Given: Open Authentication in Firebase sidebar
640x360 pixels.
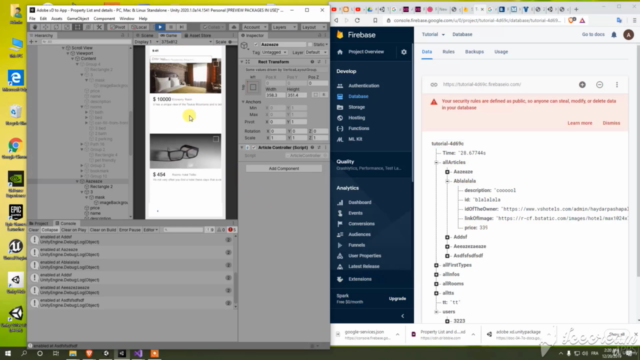Looking at the screenshot, I should [x=363, y=86].
